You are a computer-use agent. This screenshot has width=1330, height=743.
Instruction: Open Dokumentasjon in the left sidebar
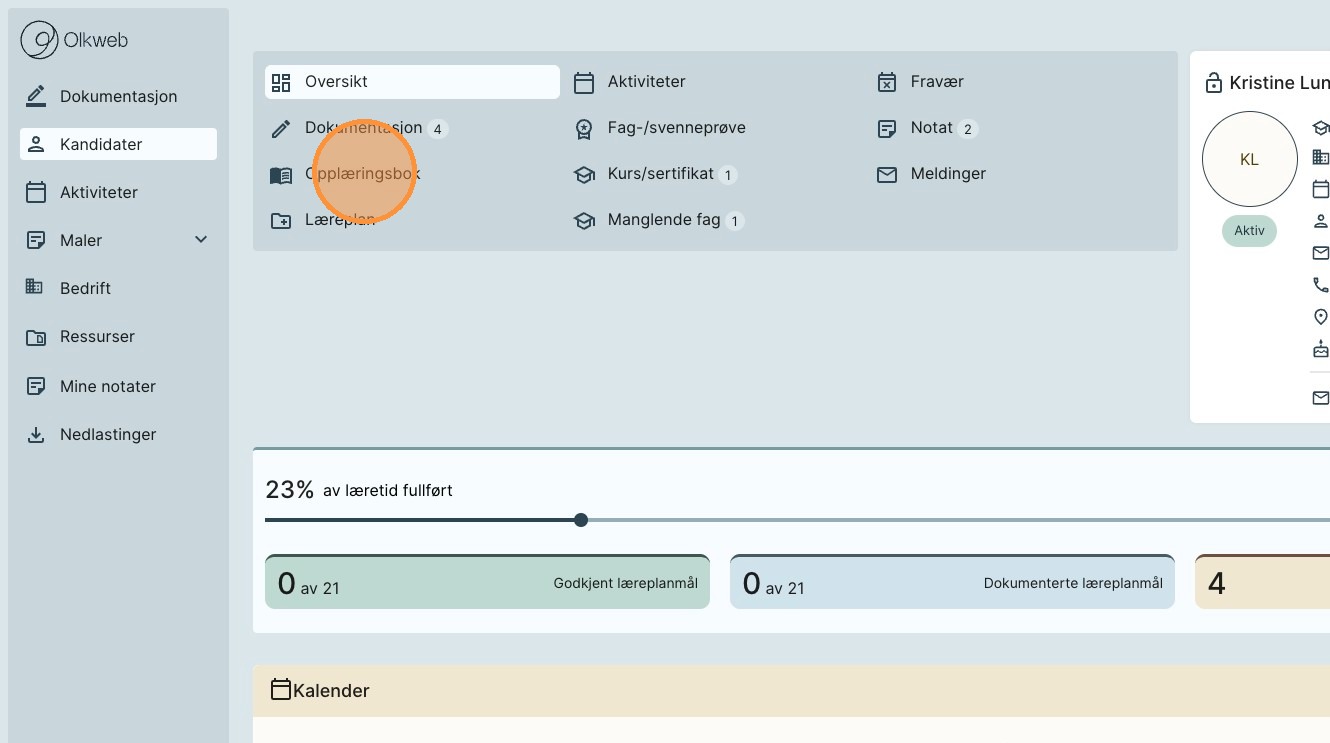click(118, 96)
